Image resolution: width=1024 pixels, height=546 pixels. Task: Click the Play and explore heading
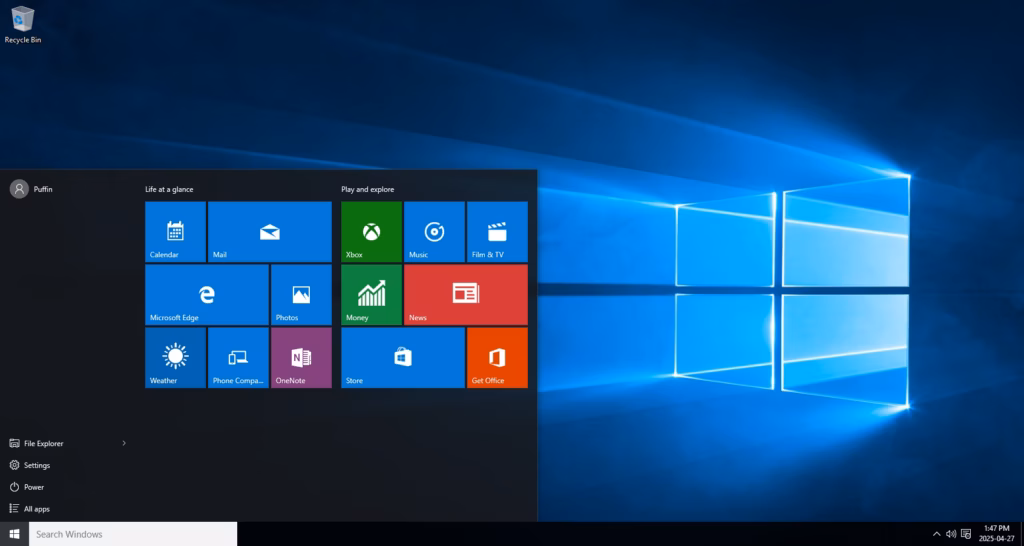368,189
